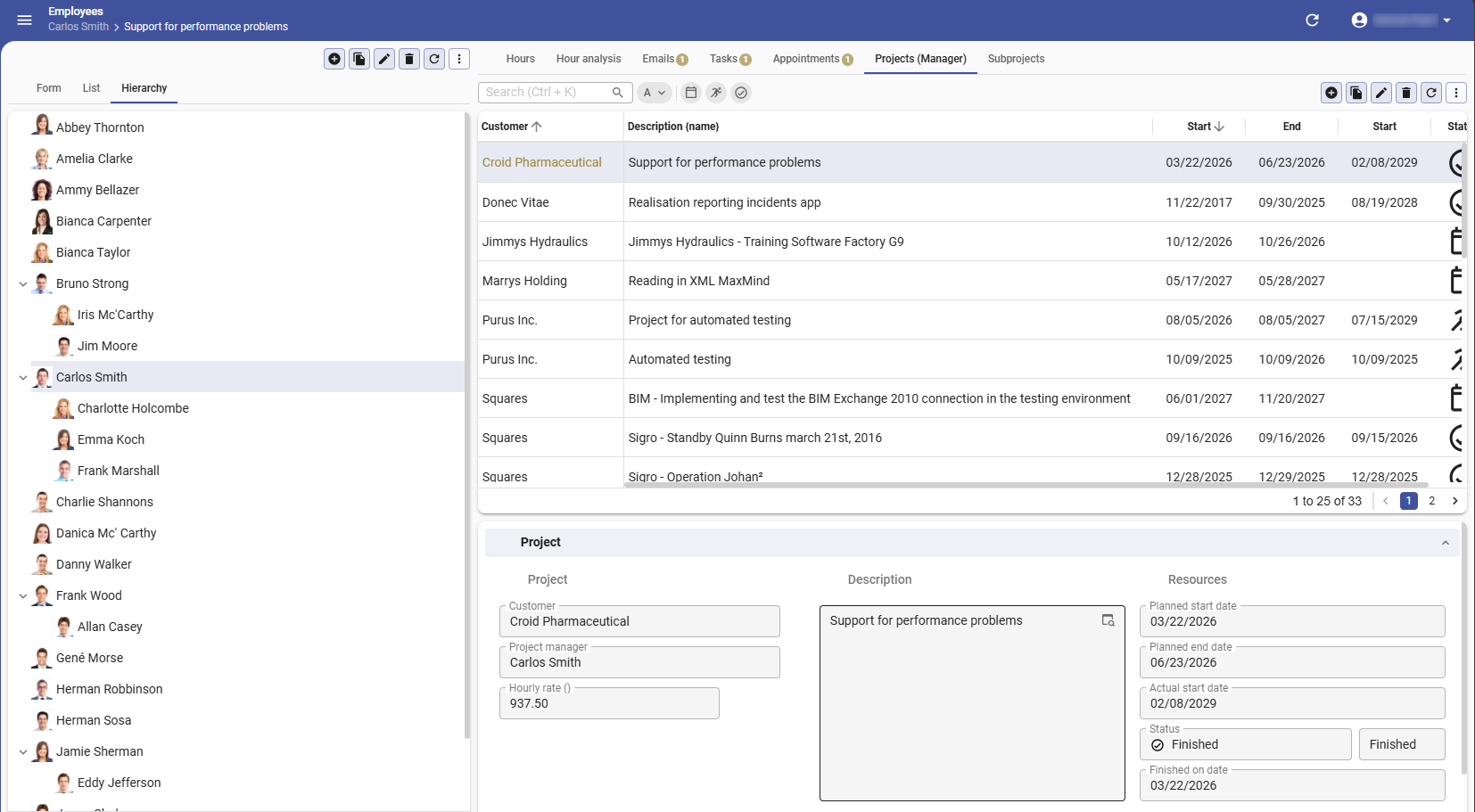The width and height of the screenshot is (1475, 812).
Task: Click the checkmark finished filter icon
Action: coord(741,93)
